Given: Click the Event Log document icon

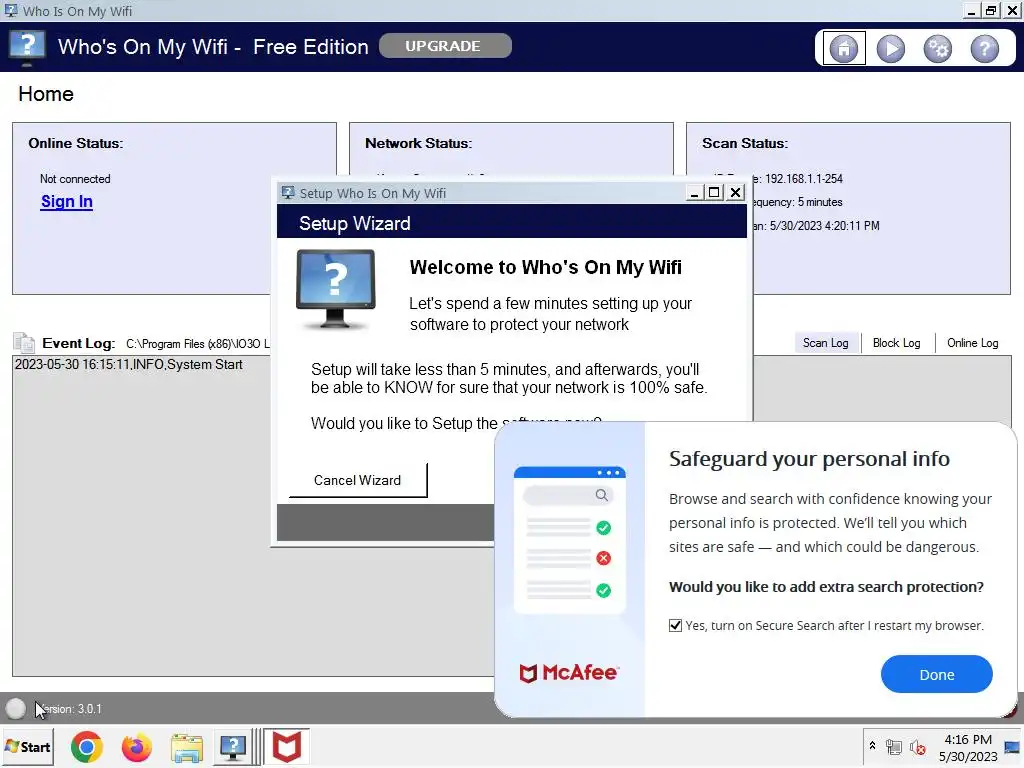Looking at the screenshot, I should pos(24,343).
